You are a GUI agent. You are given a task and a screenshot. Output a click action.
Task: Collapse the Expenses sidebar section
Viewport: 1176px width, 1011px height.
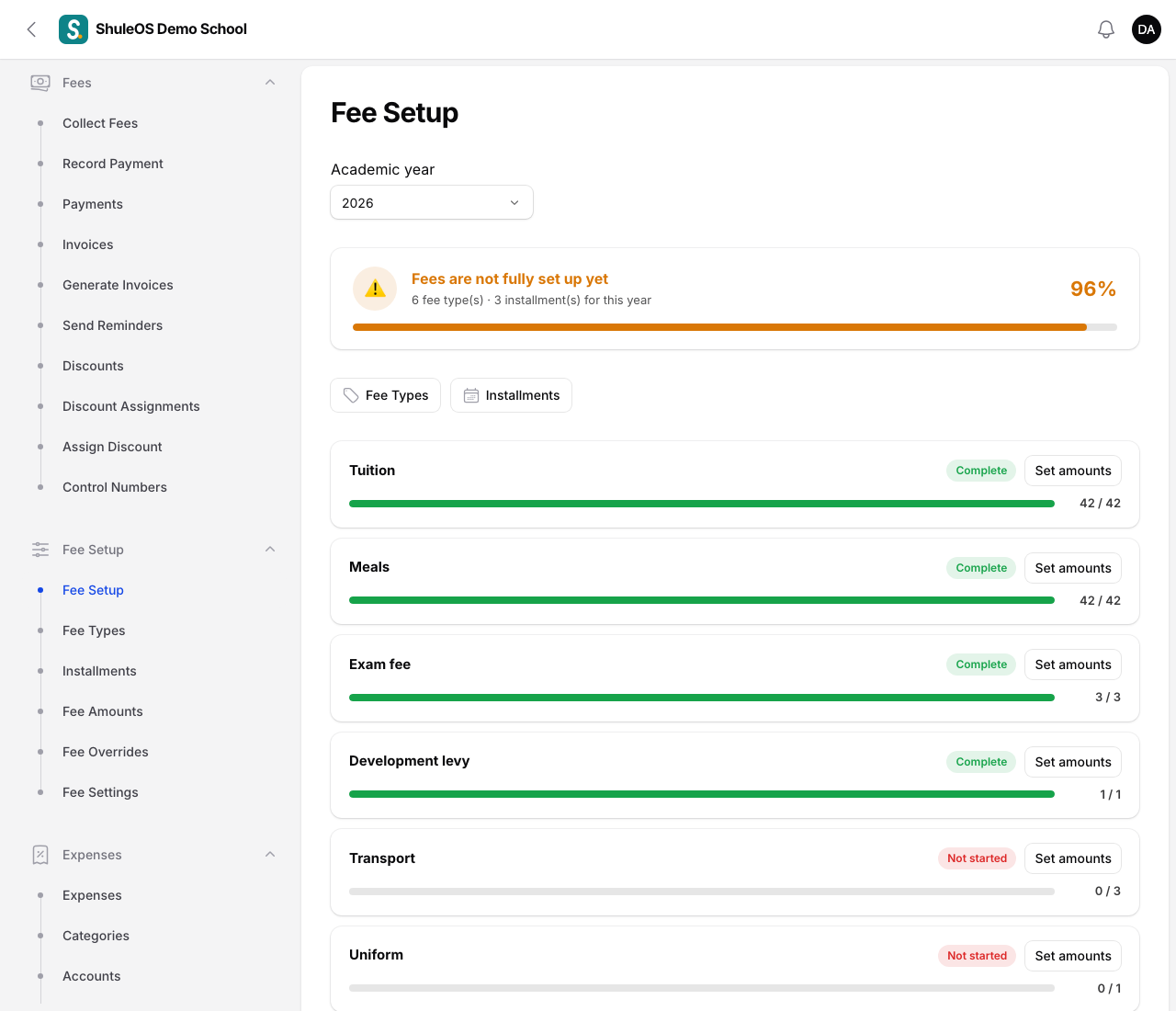pos(270,855)
